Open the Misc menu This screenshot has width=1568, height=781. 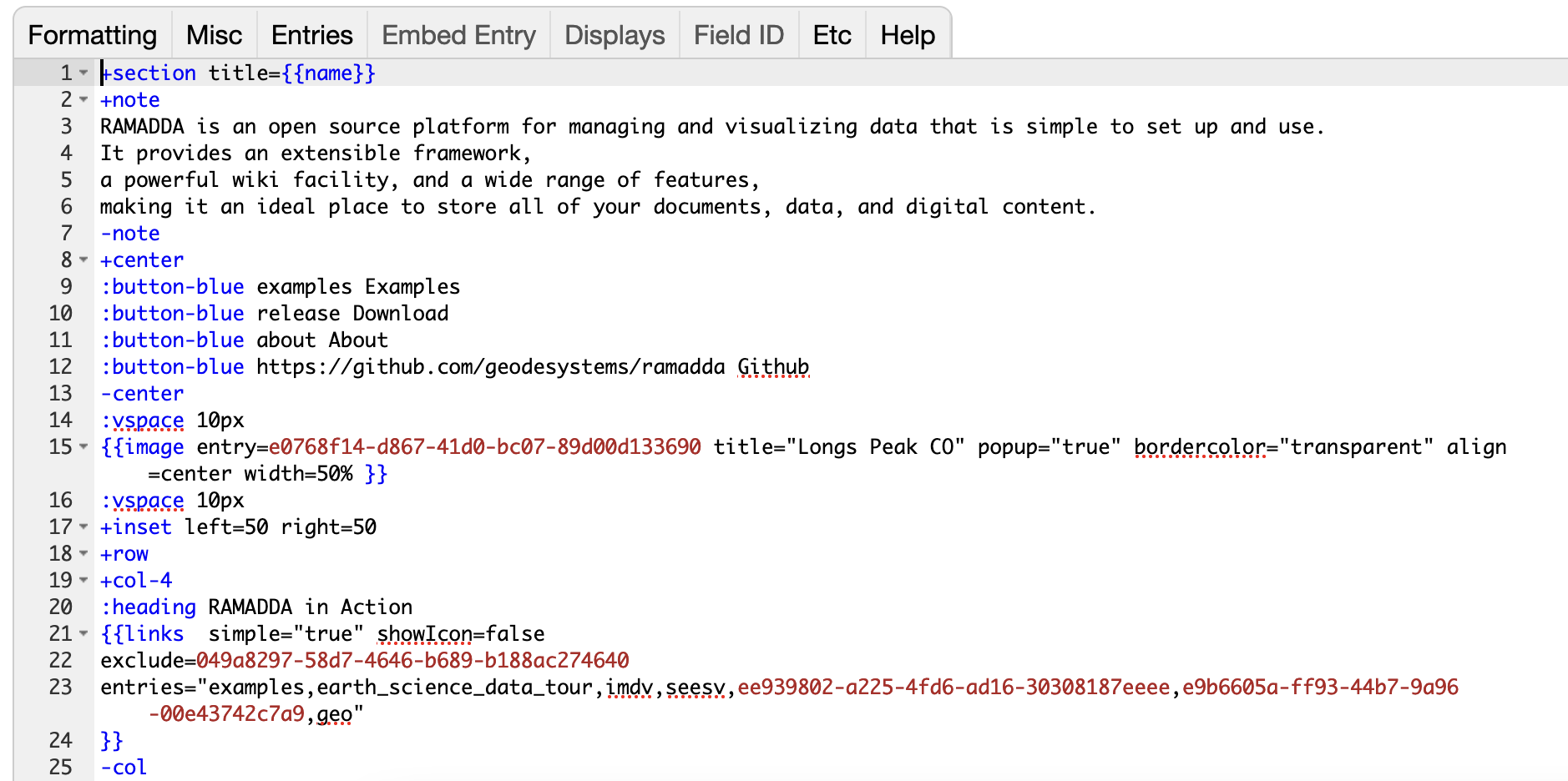[x=214, y=35]
